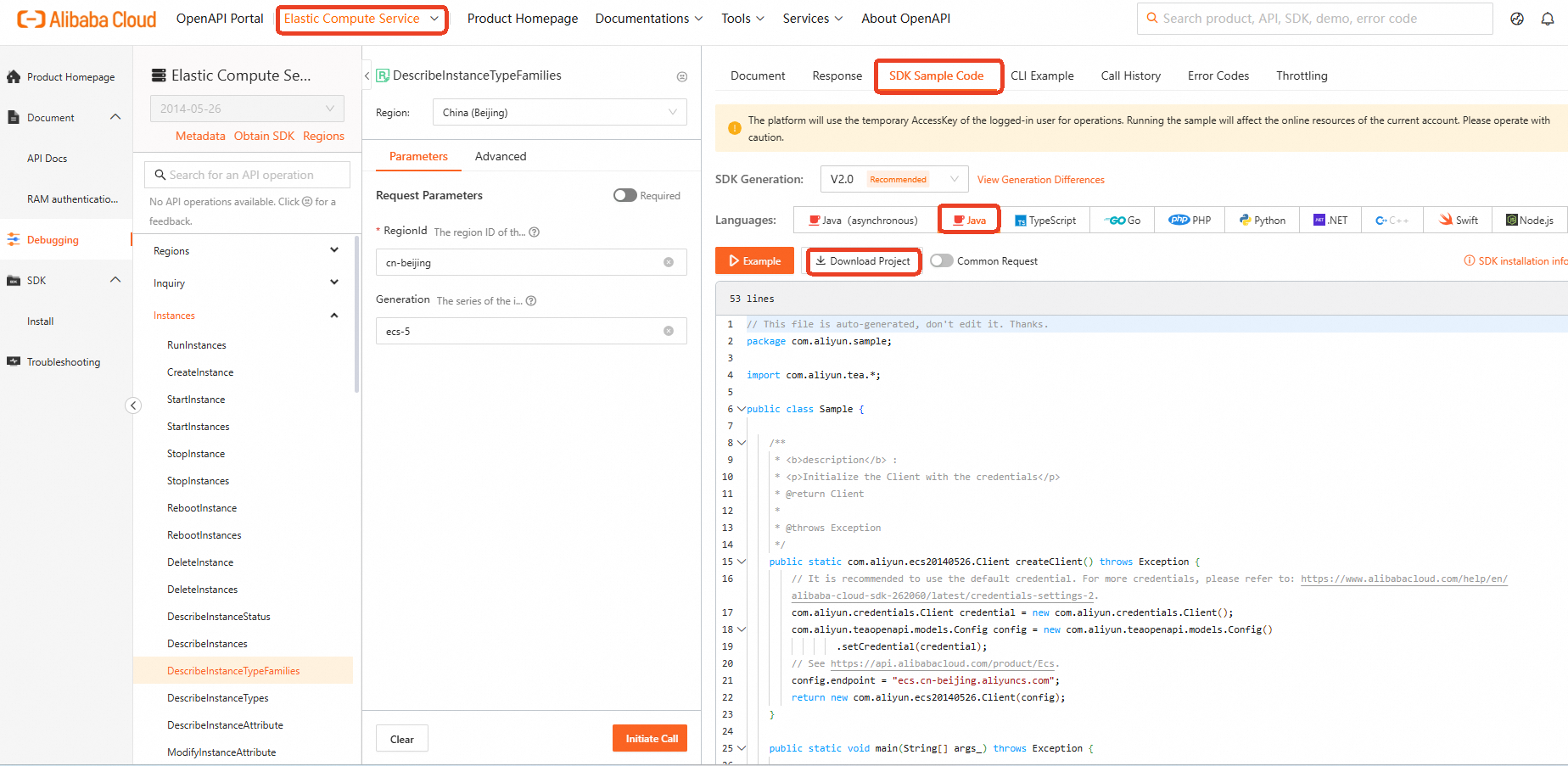This screenshot has width=1568, height=766.
Task: Collapse the Instances API group
Action: 246,315
